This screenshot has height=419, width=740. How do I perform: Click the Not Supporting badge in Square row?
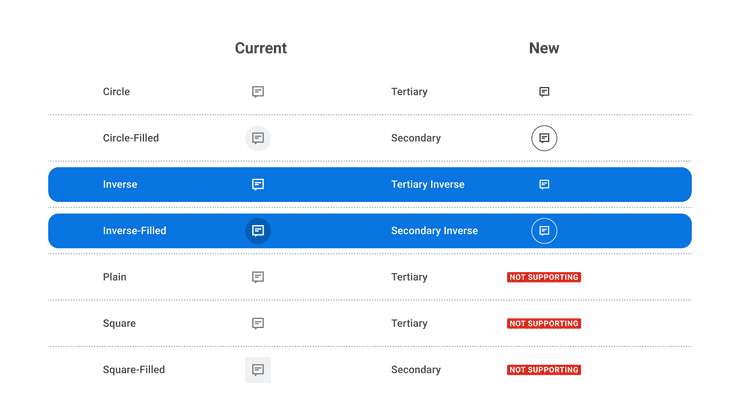[544, 324]
